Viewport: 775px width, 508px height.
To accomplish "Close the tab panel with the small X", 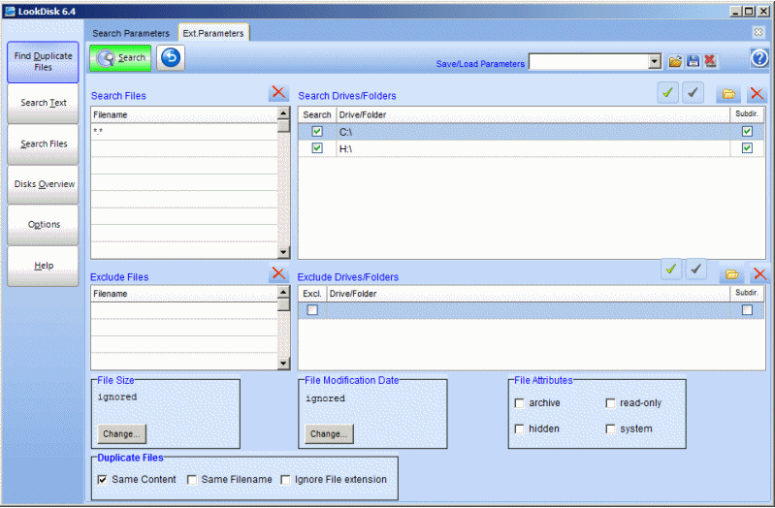I will 758,32.
